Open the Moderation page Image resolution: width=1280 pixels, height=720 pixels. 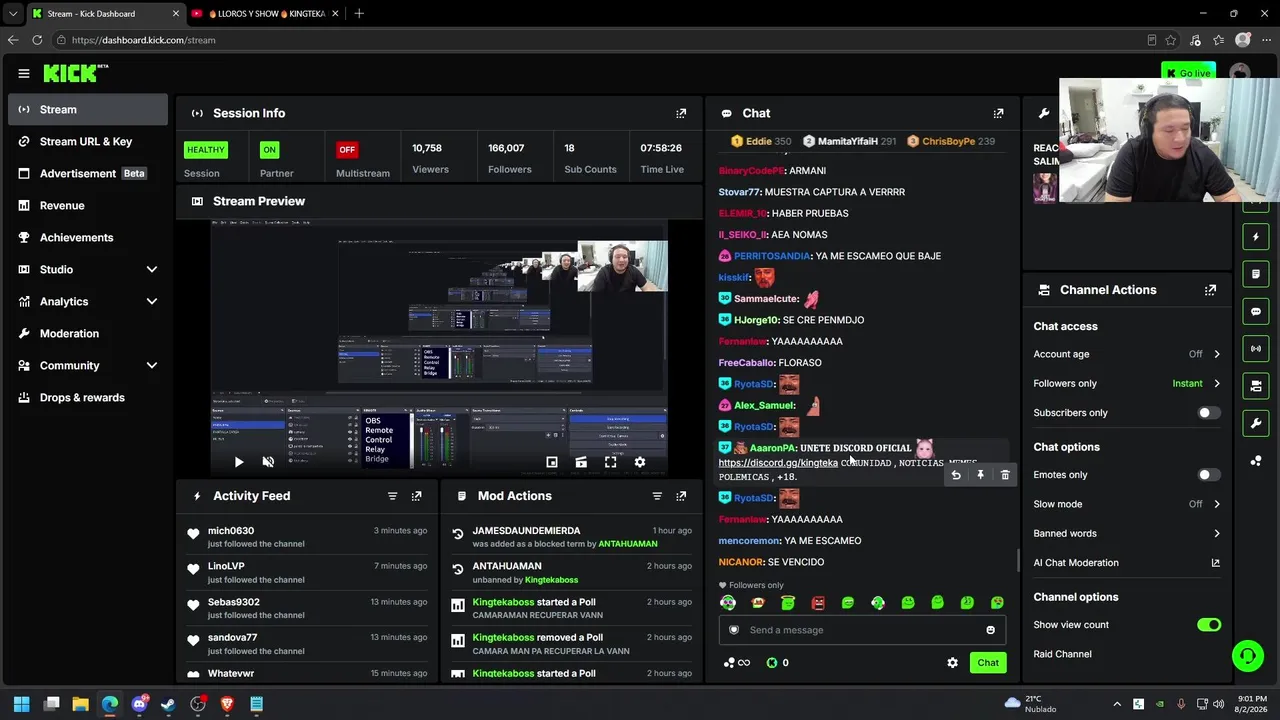(x=88, y=333)
